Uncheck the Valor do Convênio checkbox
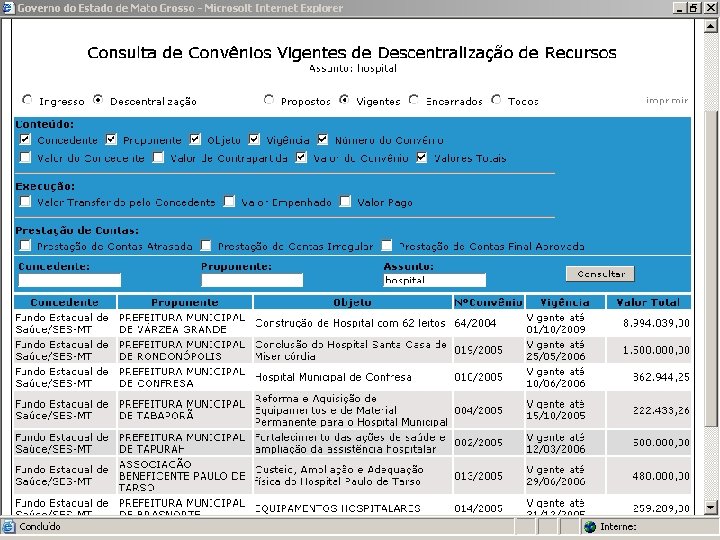This screenshot has width=720, height=540. (x=301, y=158)
